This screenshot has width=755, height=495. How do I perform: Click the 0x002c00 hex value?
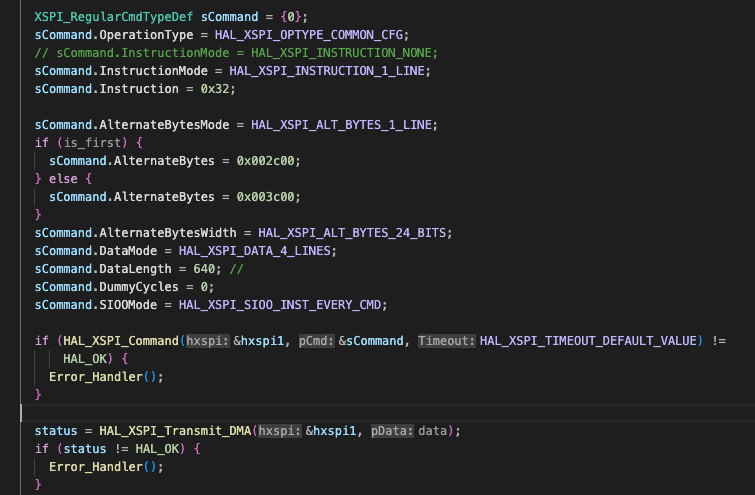coord(265,161)
